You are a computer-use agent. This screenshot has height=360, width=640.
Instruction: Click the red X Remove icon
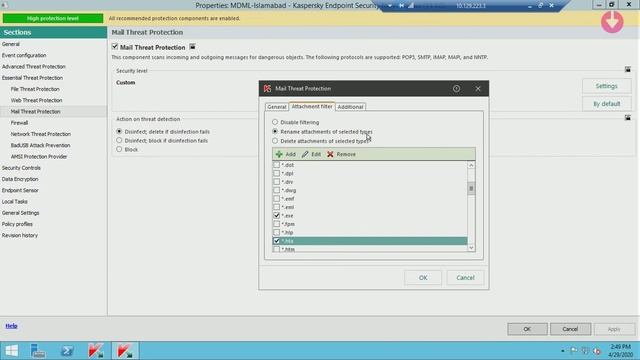tap(330, 154)
